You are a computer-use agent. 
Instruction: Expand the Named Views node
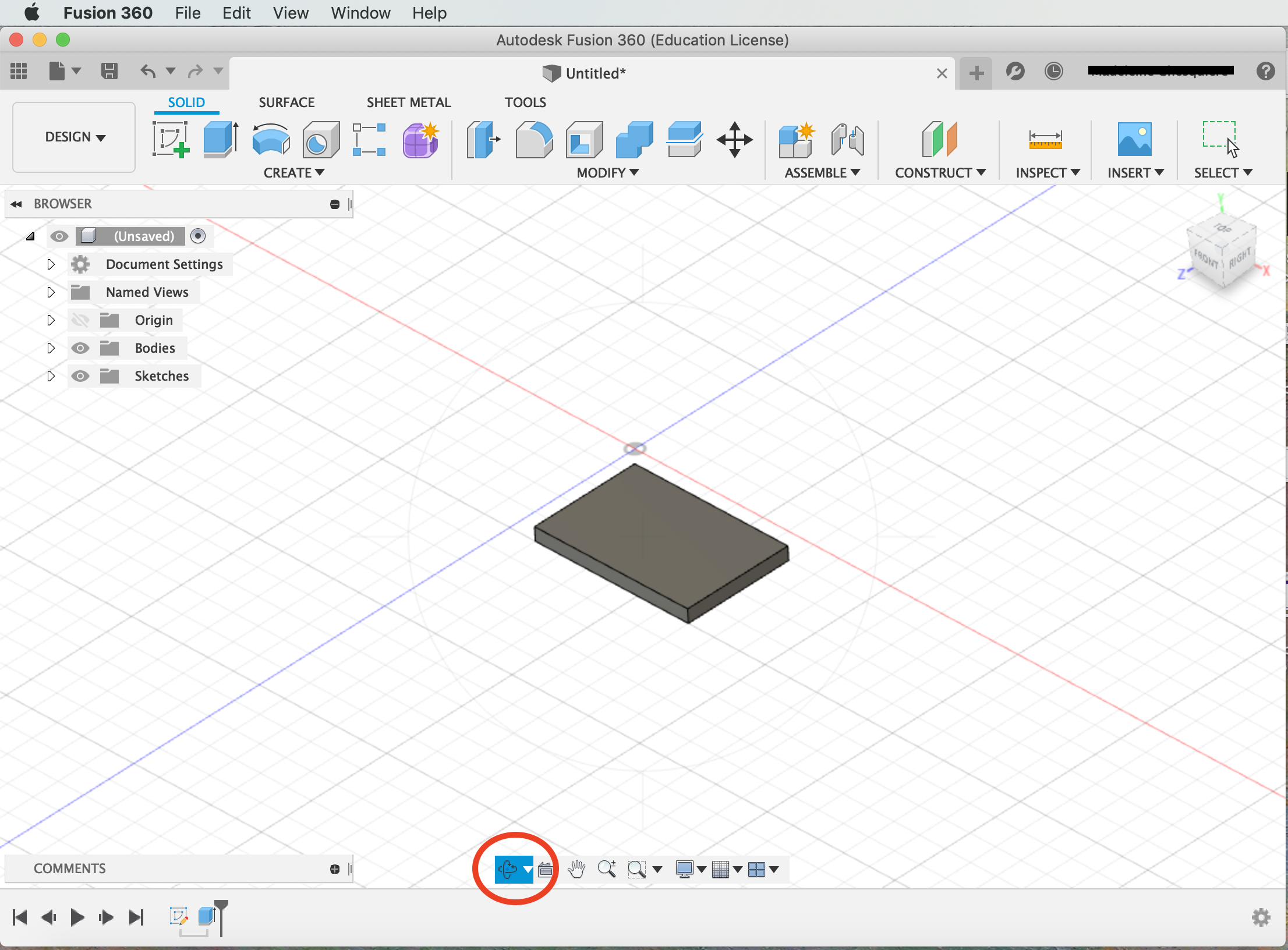51,292
